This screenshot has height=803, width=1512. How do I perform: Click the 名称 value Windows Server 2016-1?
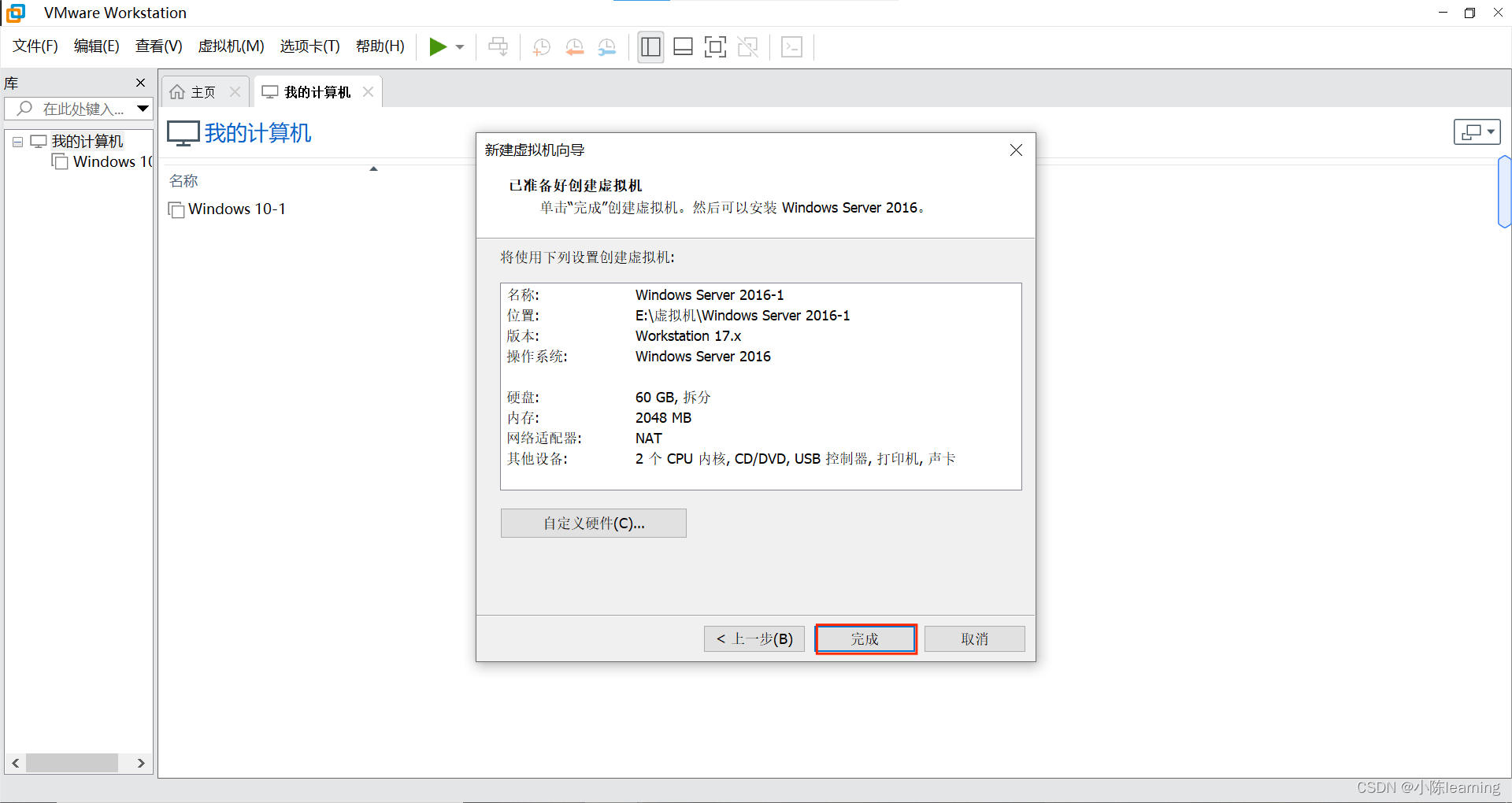(x=710, y=295)
